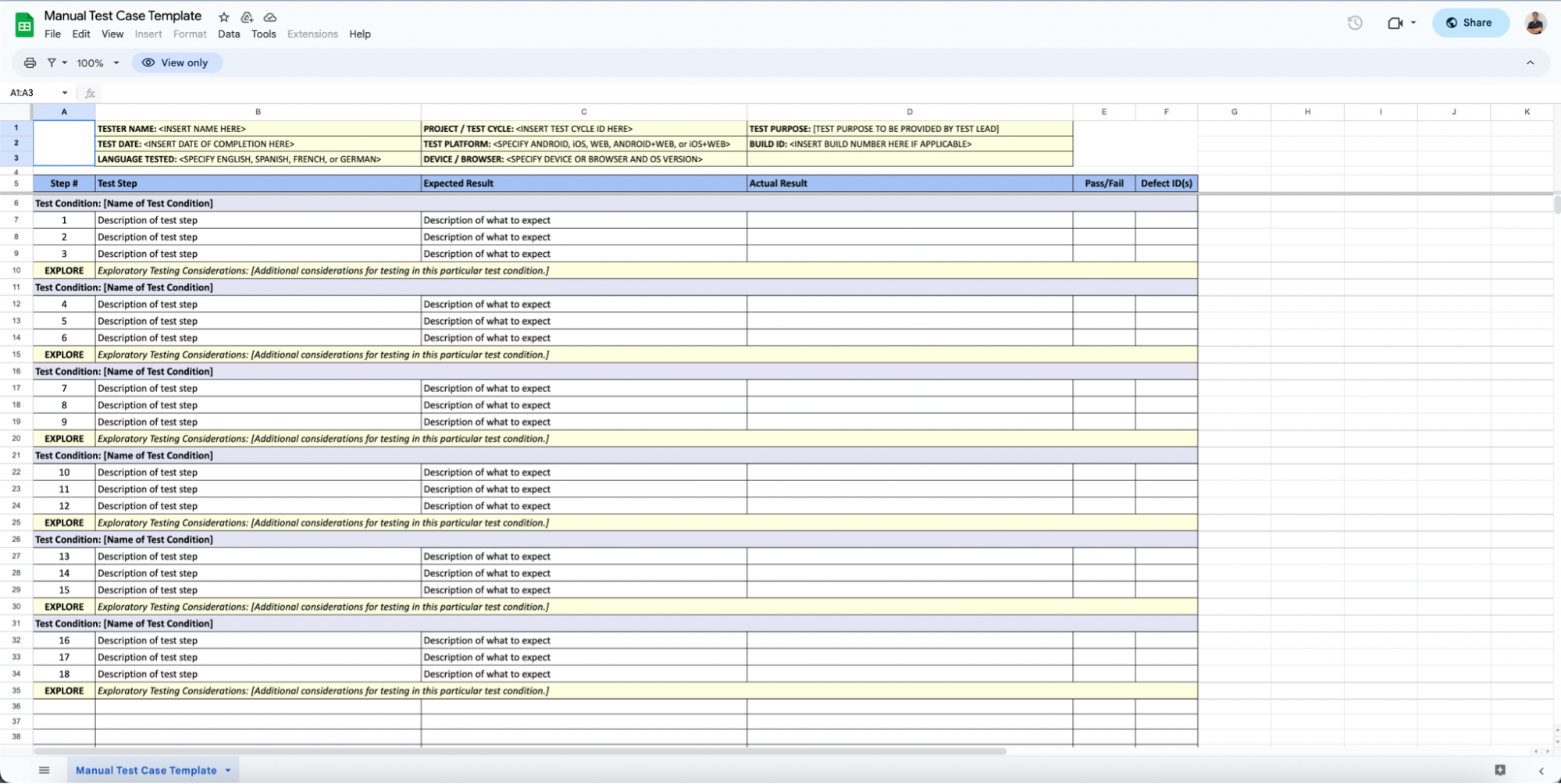Open print settings
Screen dimensions: 1561x784
coord(30,62)
